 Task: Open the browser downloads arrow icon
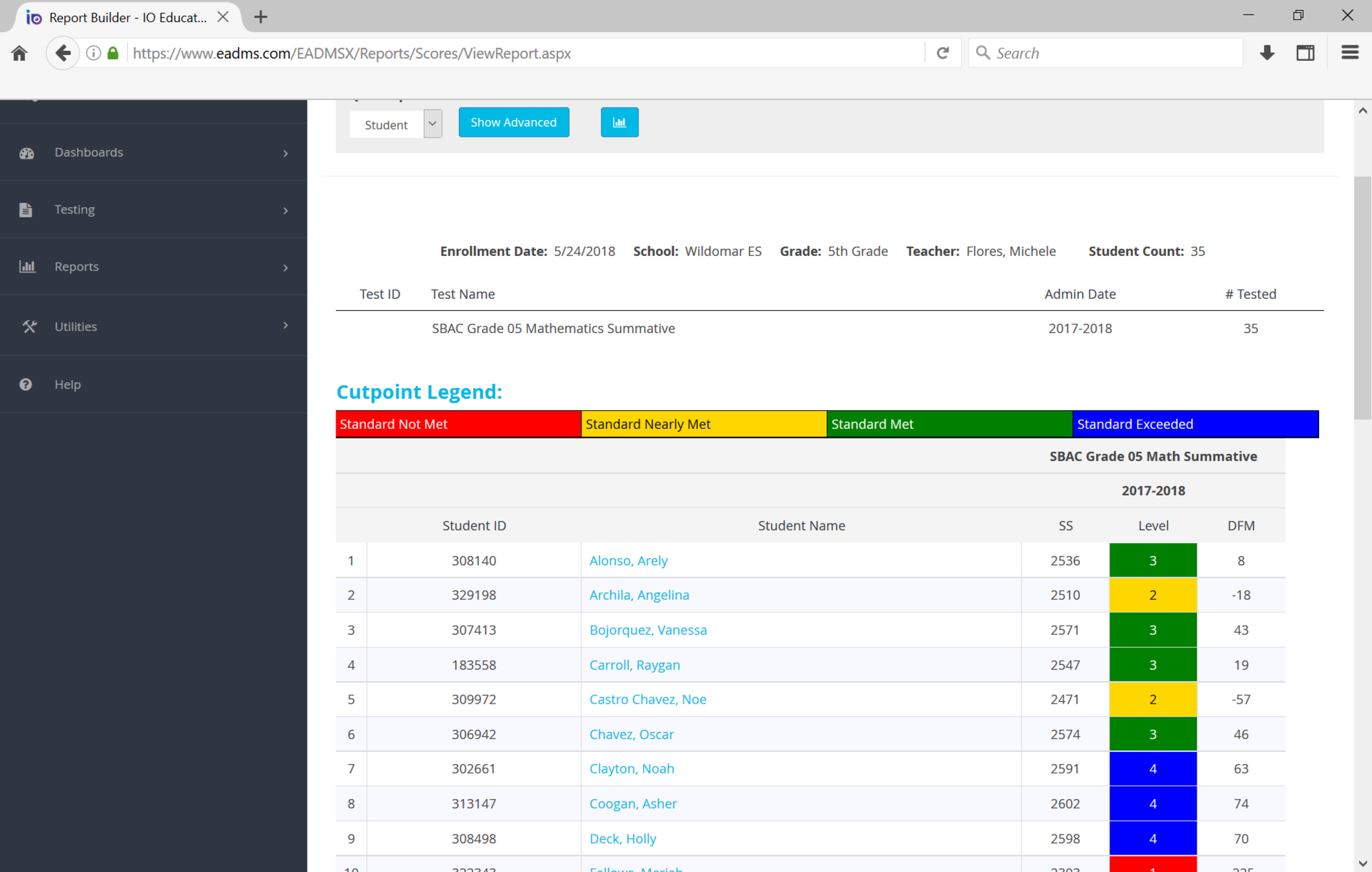click(1266, 53)
